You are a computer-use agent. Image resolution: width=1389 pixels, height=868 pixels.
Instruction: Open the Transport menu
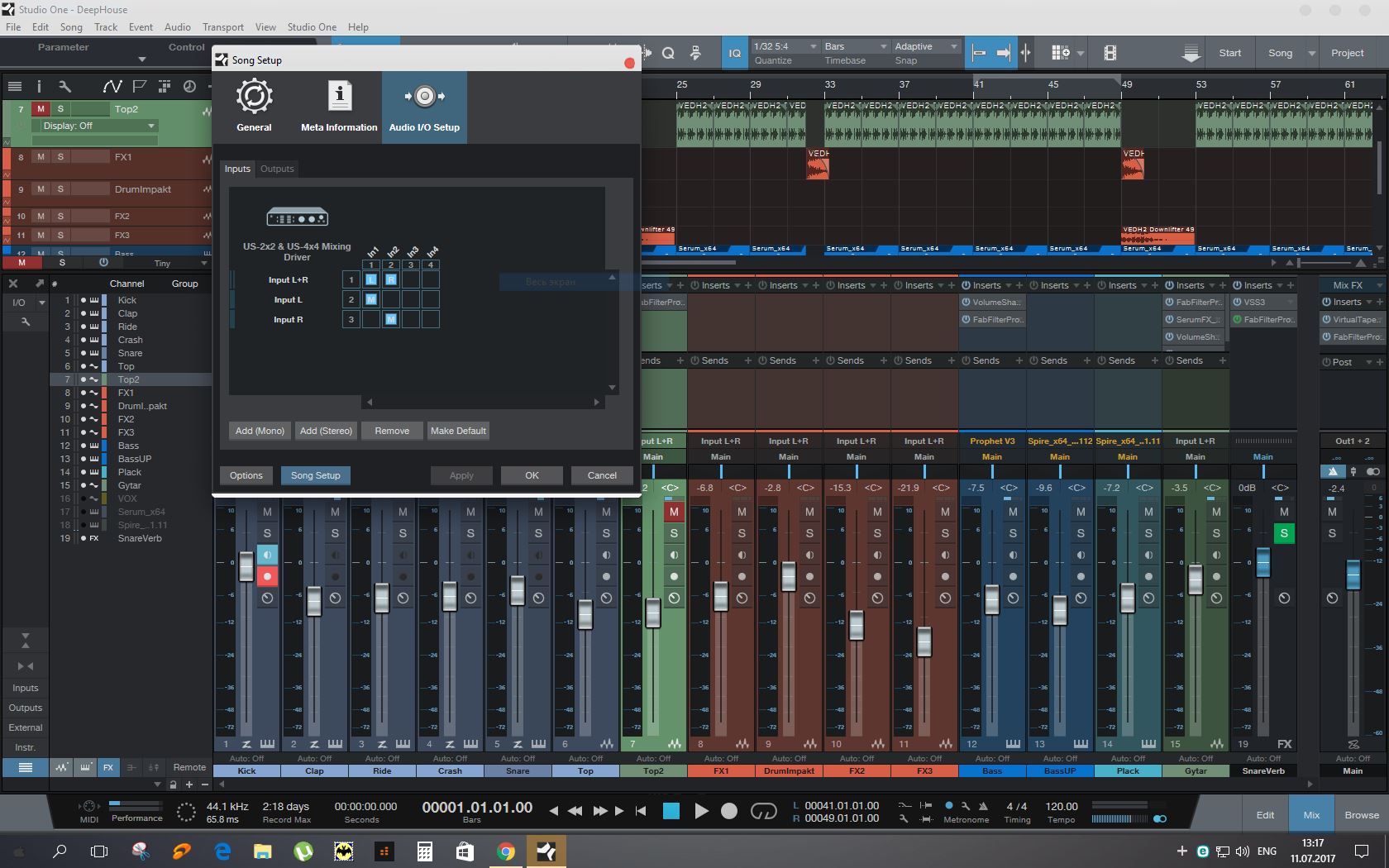[x=223, y=26]
